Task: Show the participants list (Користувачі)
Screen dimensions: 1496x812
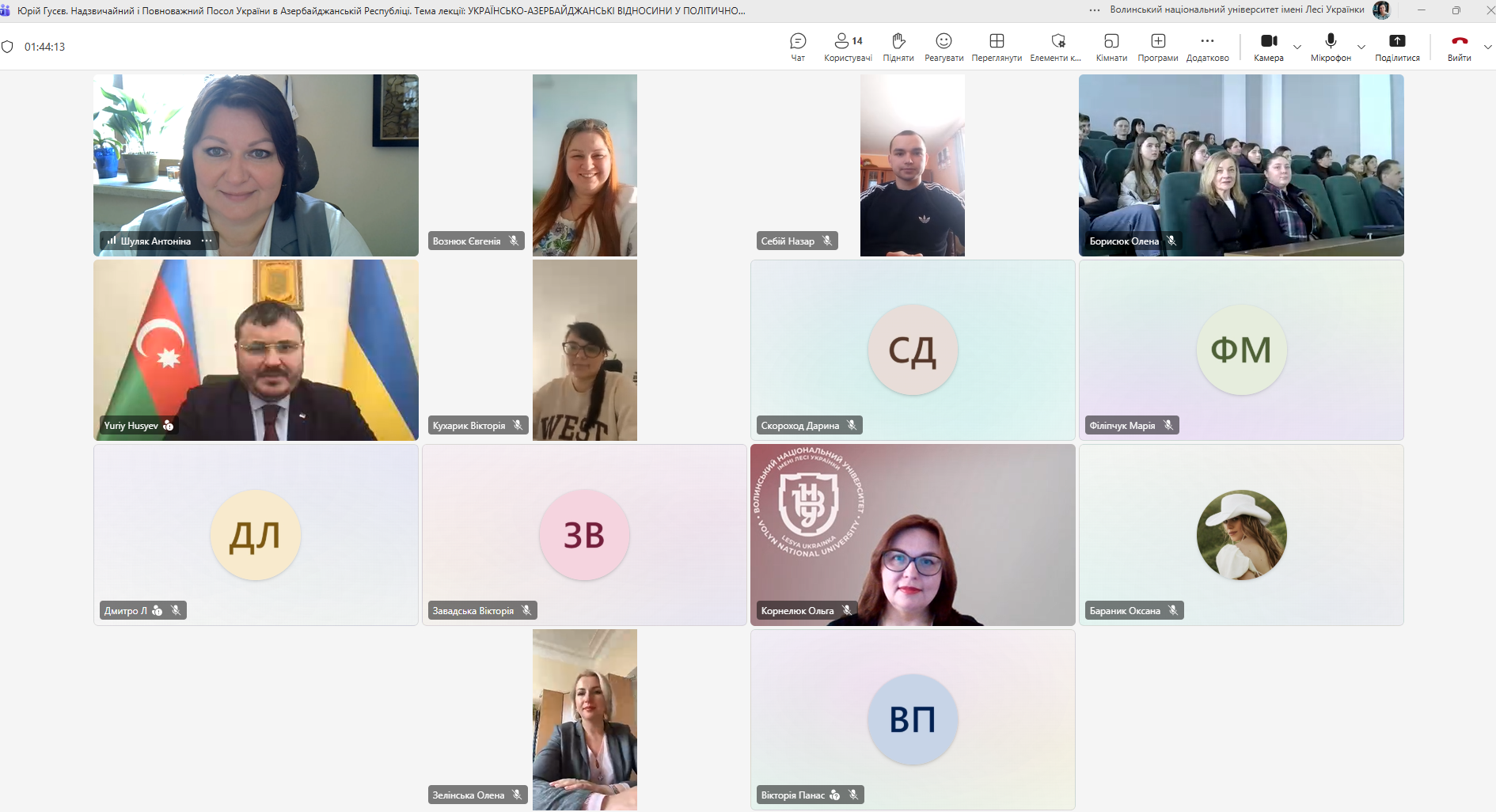Action: [847, 47]
